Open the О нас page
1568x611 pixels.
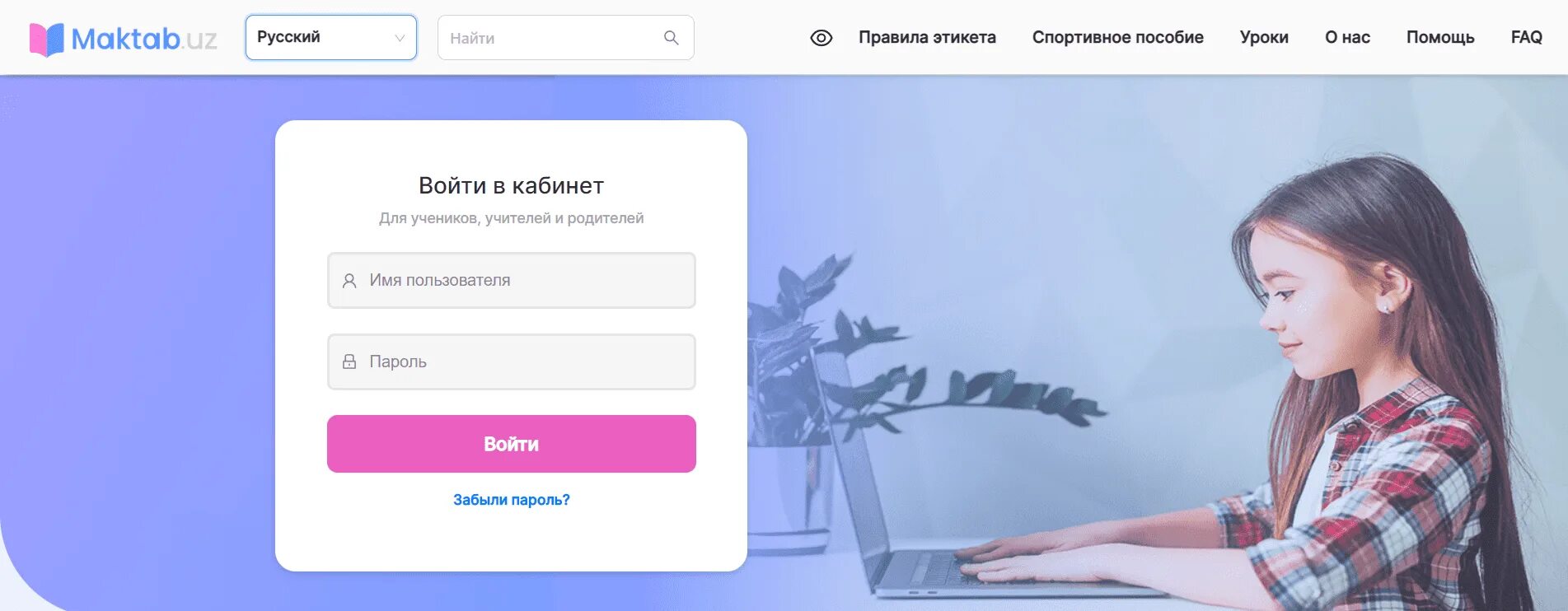(1347, 37)
